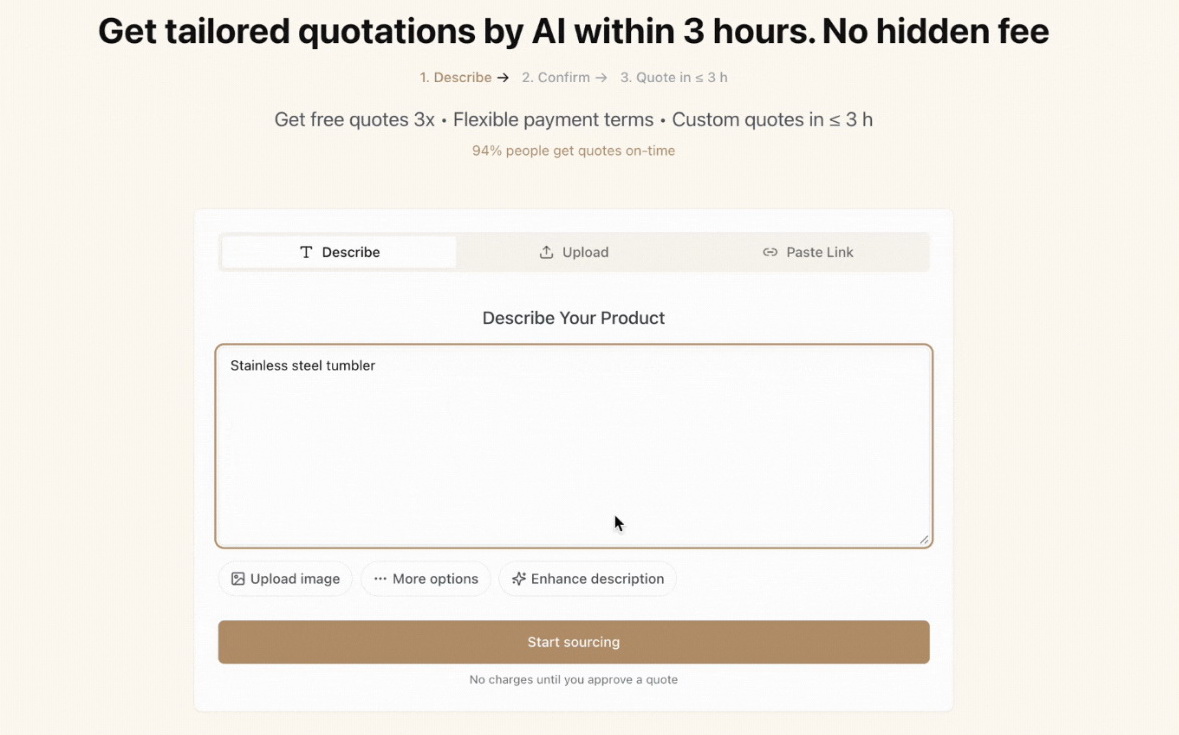Click the picture icon in Upload image
1179x735 pixels.
click(238, 579)
